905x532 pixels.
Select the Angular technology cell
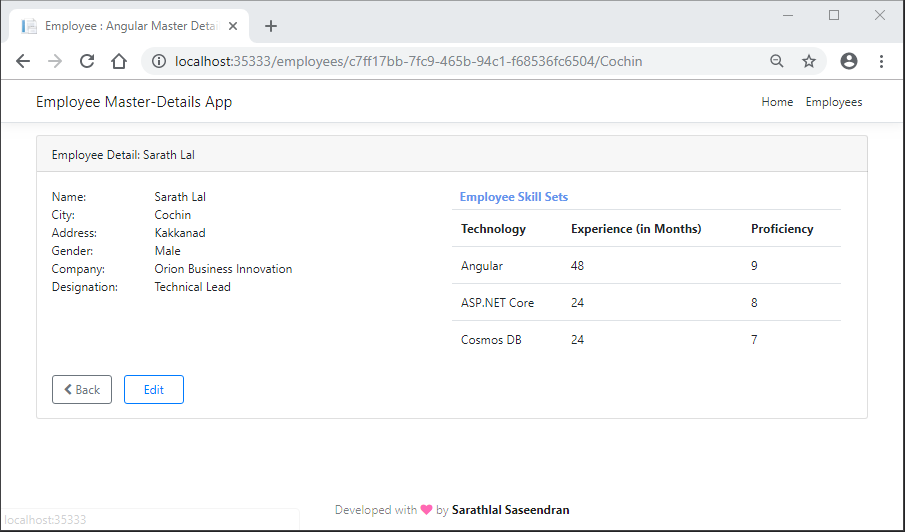[482, 266]
